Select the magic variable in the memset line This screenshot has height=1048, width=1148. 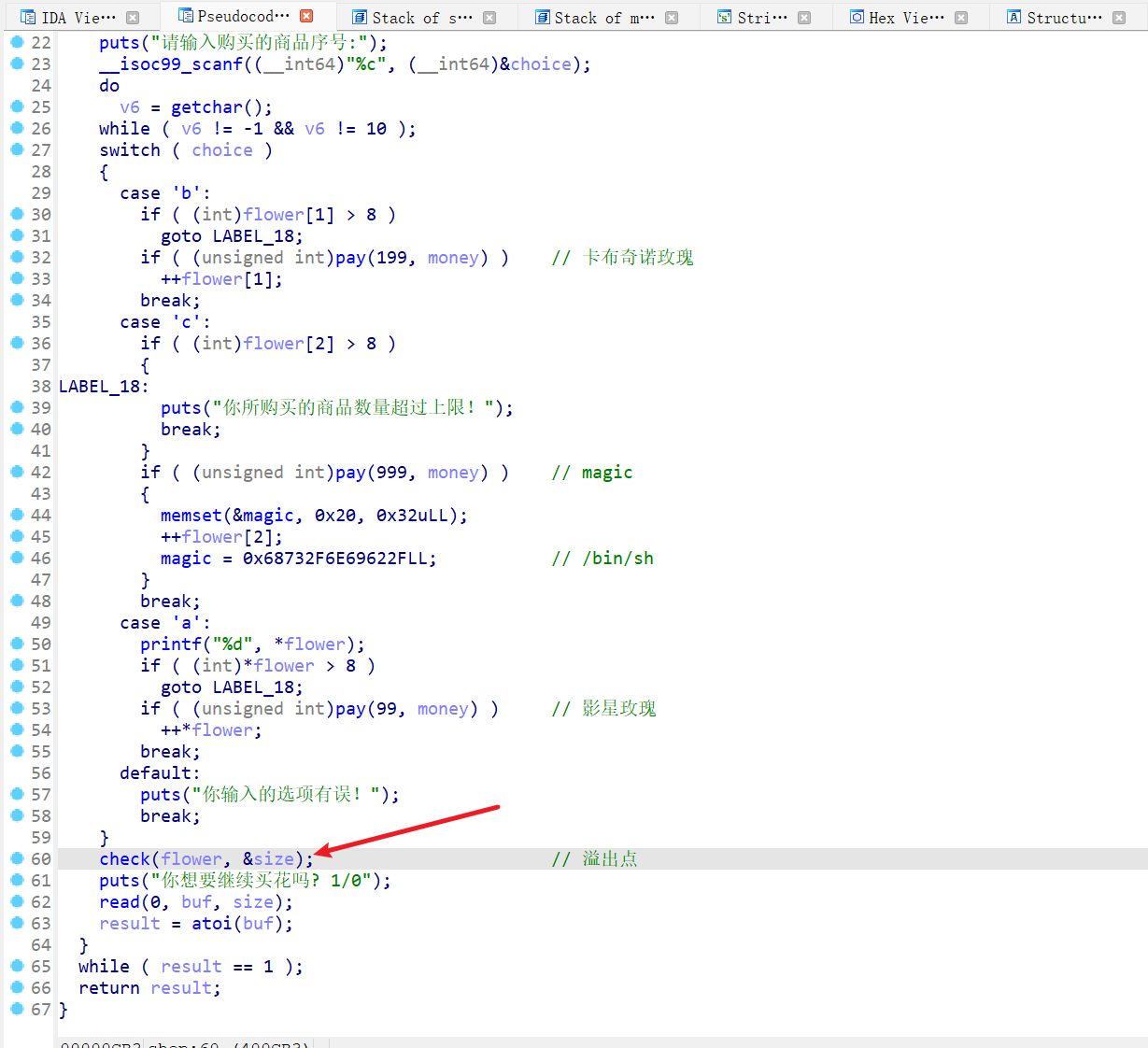coord(267,516)
